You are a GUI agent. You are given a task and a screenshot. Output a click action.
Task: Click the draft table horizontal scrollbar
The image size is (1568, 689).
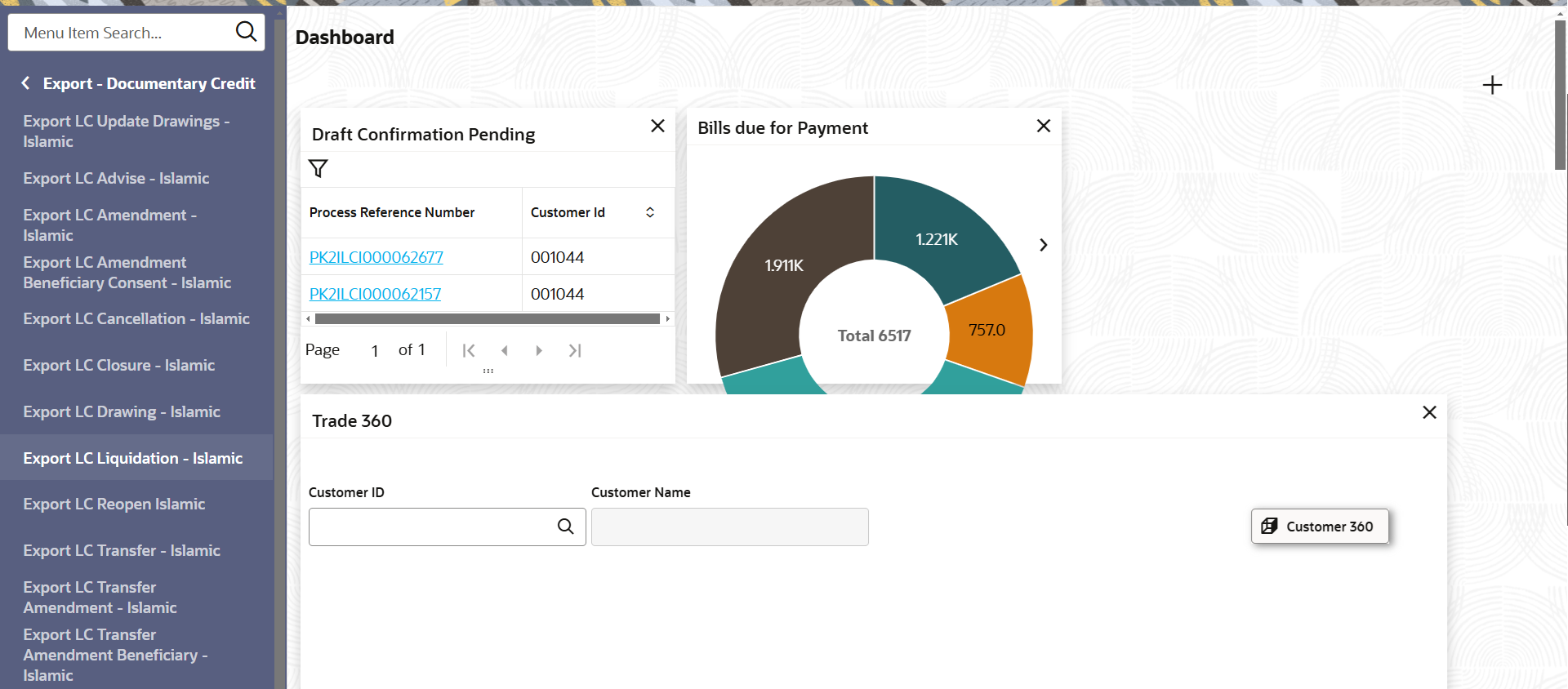tap(488, 319)
